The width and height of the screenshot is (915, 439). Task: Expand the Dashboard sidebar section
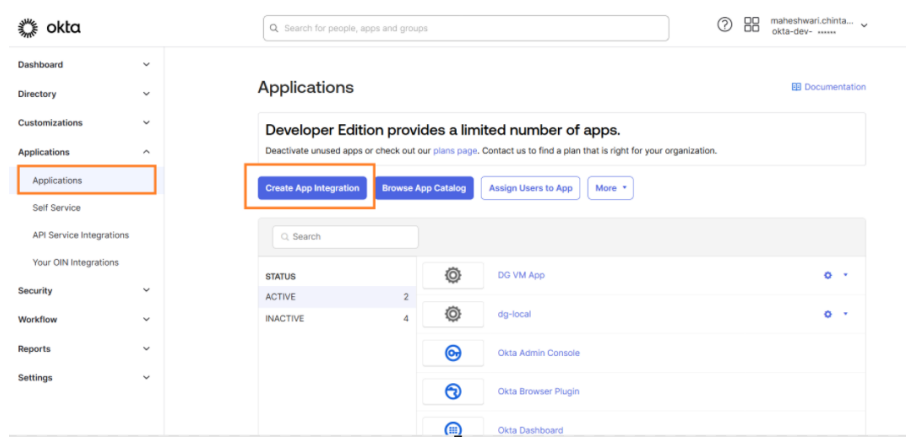pyautogui.click(x=146, y=65)
